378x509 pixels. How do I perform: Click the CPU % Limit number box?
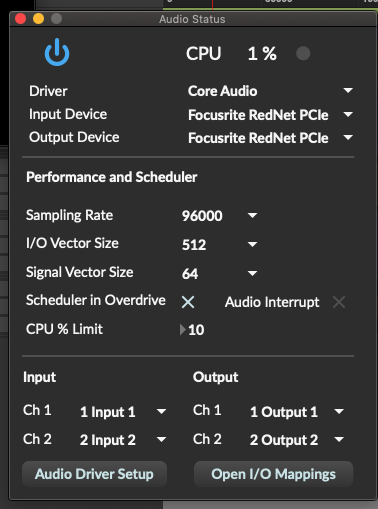[x=196, y=330]
